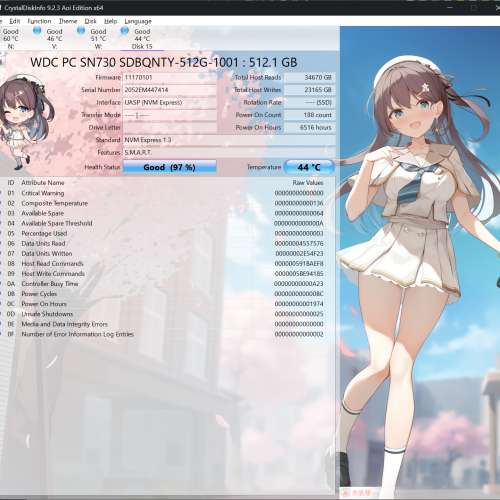Screen dimensions: 500x500
Task: Open the Disk menu
Action: (x=90, y=21)
